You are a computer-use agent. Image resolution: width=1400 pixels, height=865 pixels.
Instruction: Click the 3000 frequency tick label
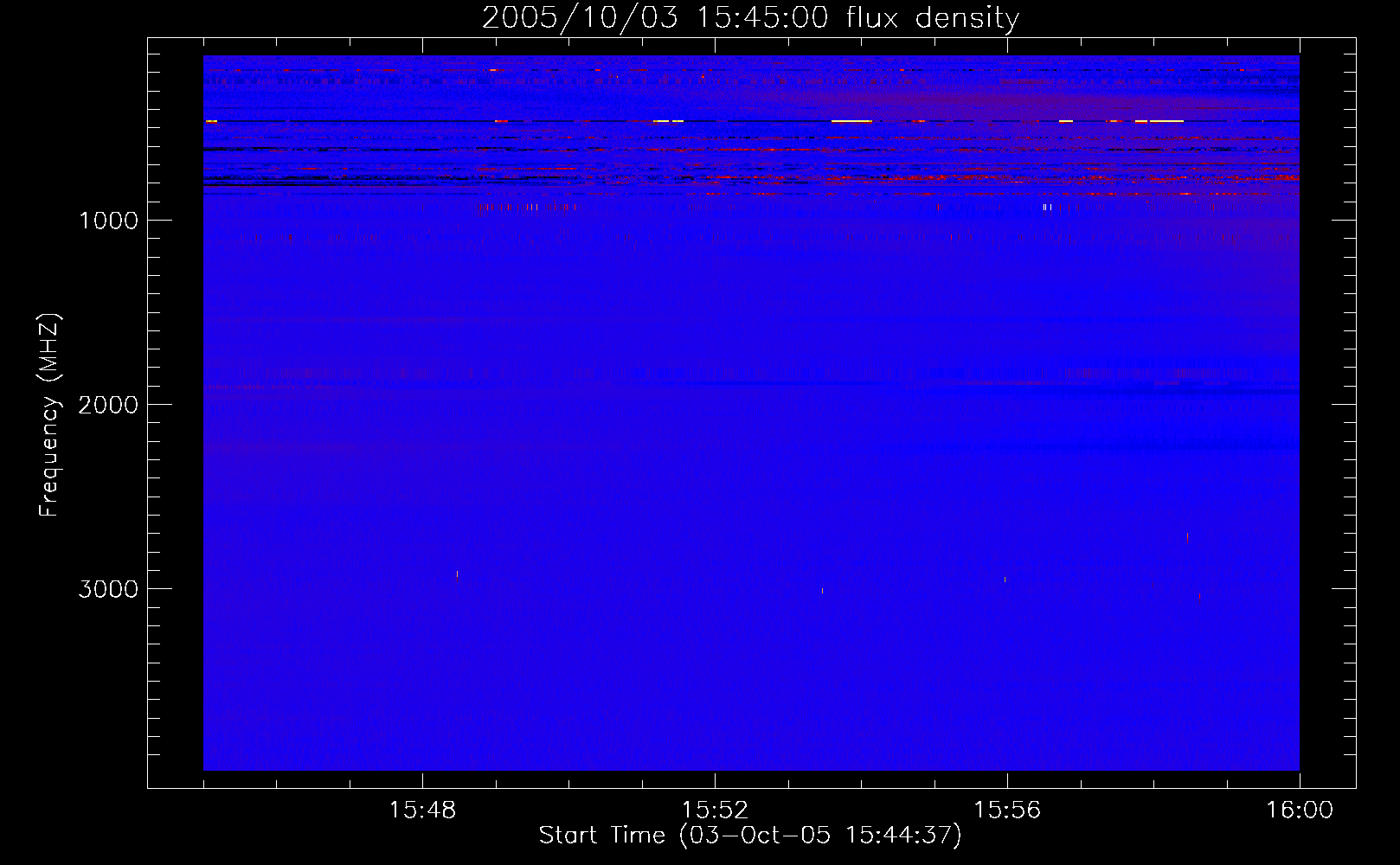[x=108, y=589]
